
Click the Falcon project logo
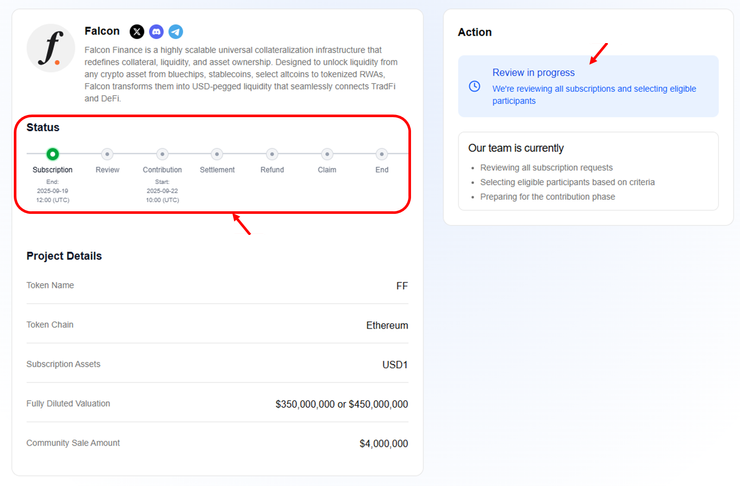coord(51,48)
